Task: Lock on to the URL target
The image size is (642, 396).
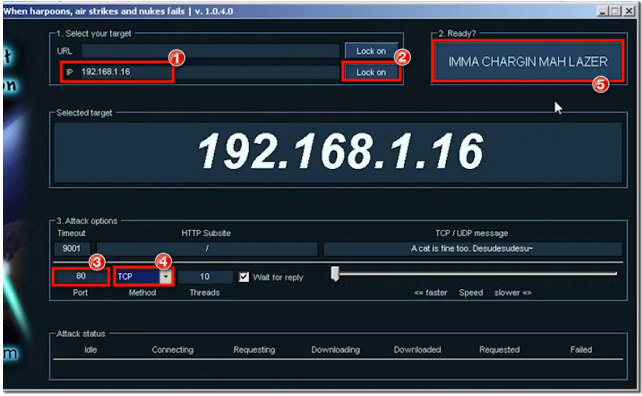Action: tap(371, 51)
